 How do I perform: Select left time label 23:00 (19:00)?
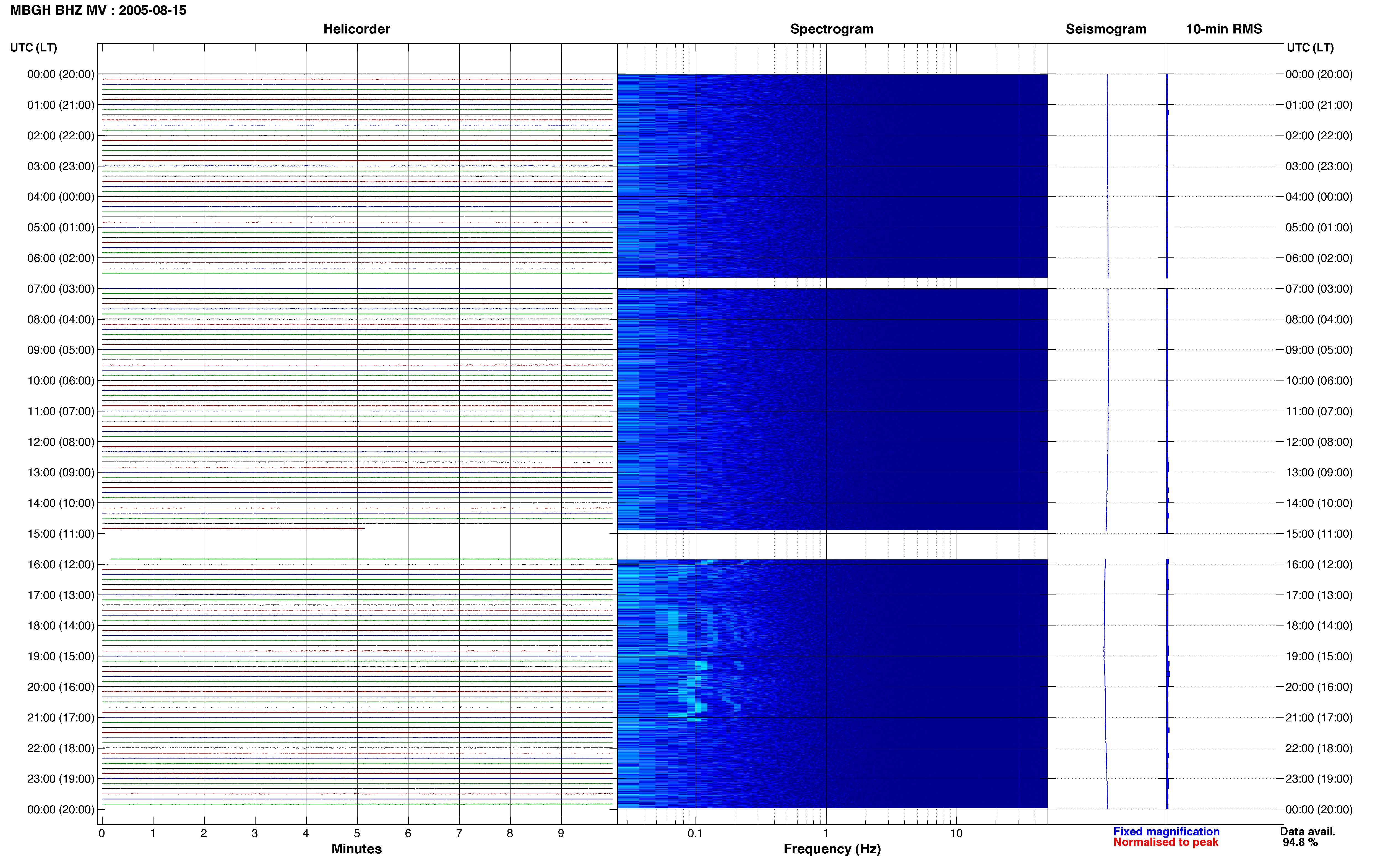(60, 779)
